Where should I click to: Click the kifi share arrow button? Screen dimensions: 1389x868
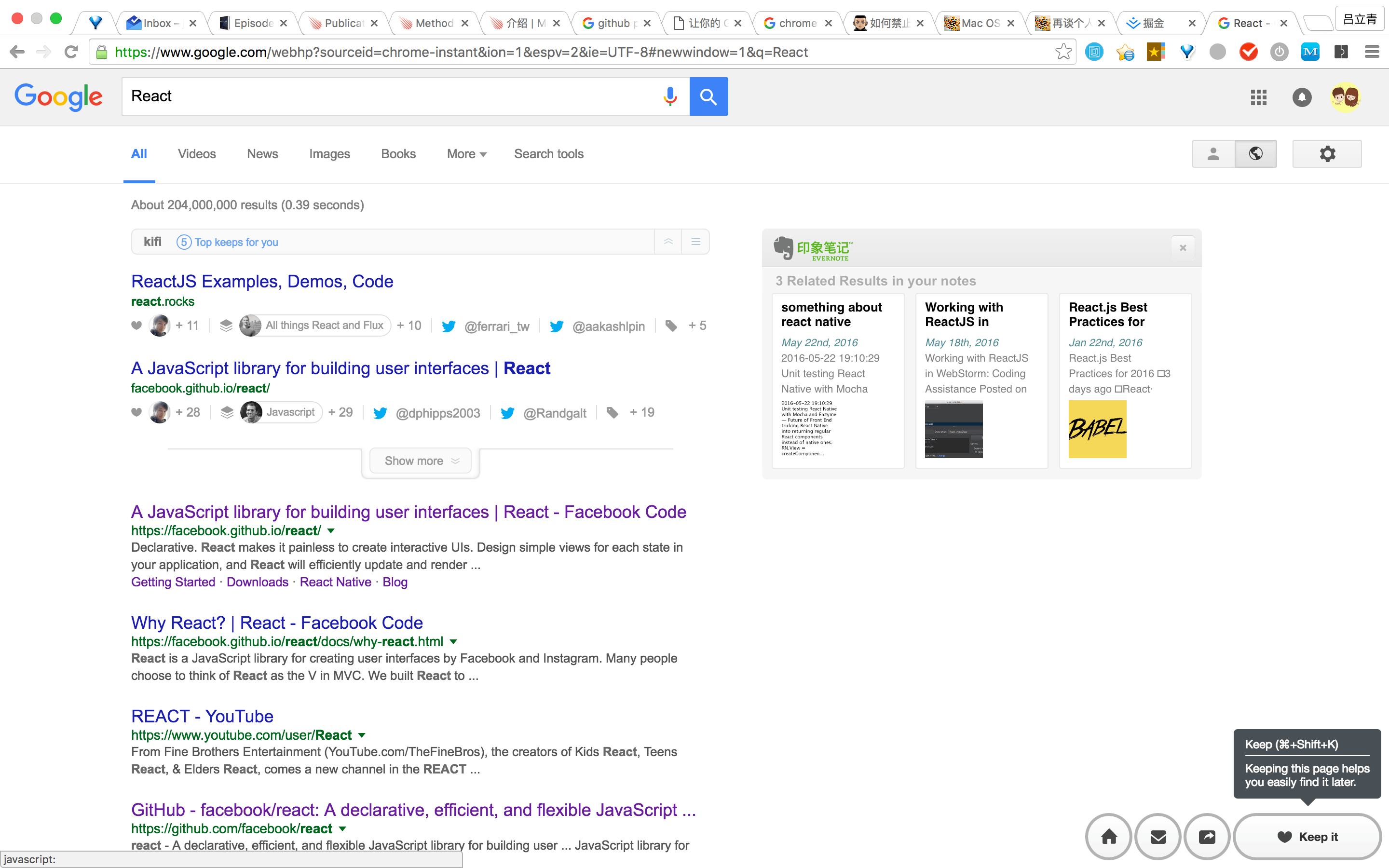(x=1207, y=837)
